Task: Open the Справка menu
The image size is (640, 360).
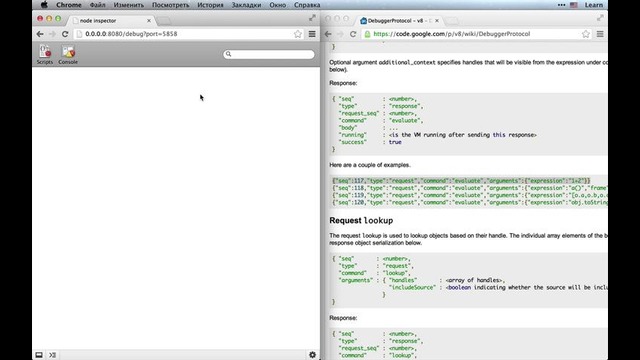Action: (x=307, y=5)
